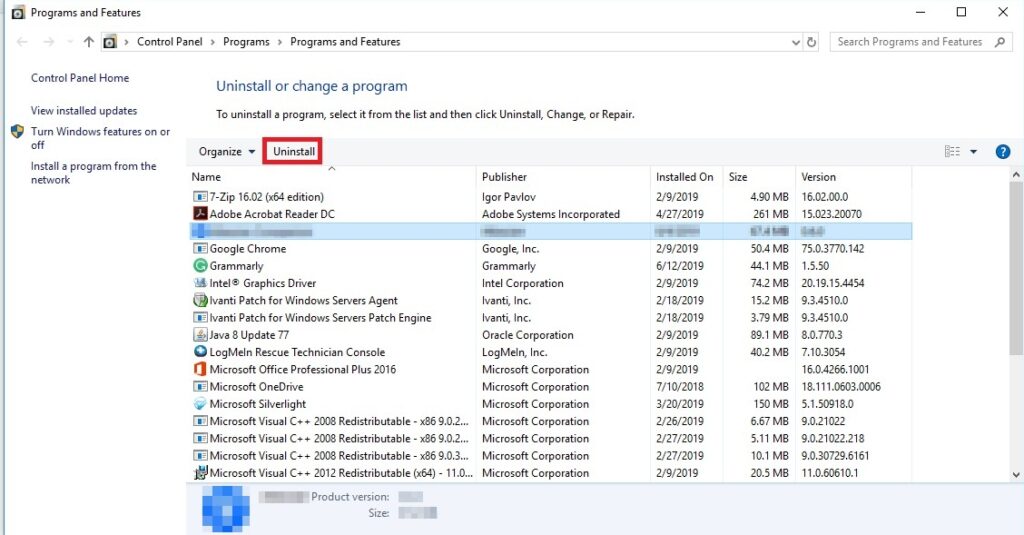
Task: Click the Microsoft Silverlight icon
Action: (200, 404)
